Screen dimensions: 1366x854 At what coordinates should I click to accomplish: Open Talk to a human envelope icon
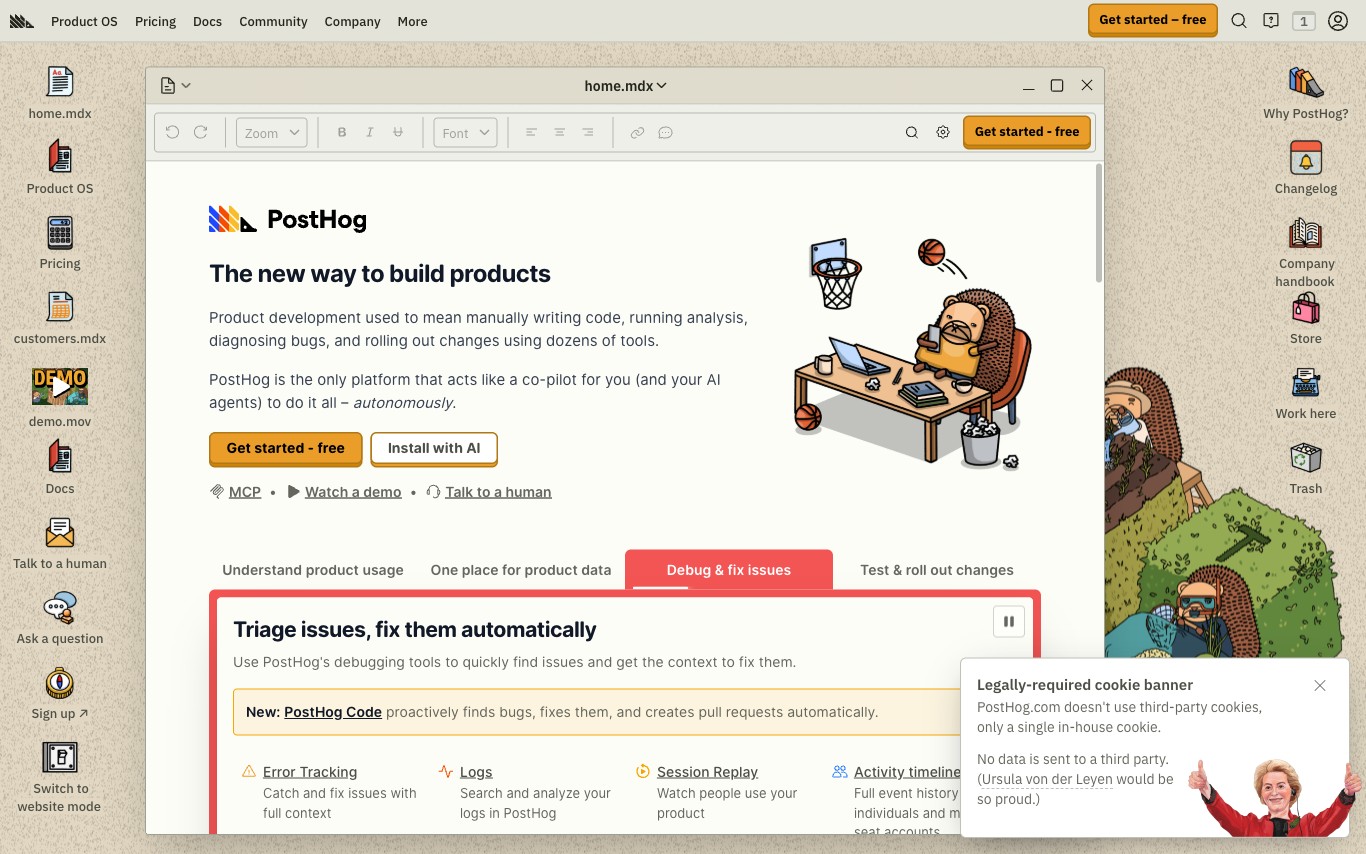point(60,532)
